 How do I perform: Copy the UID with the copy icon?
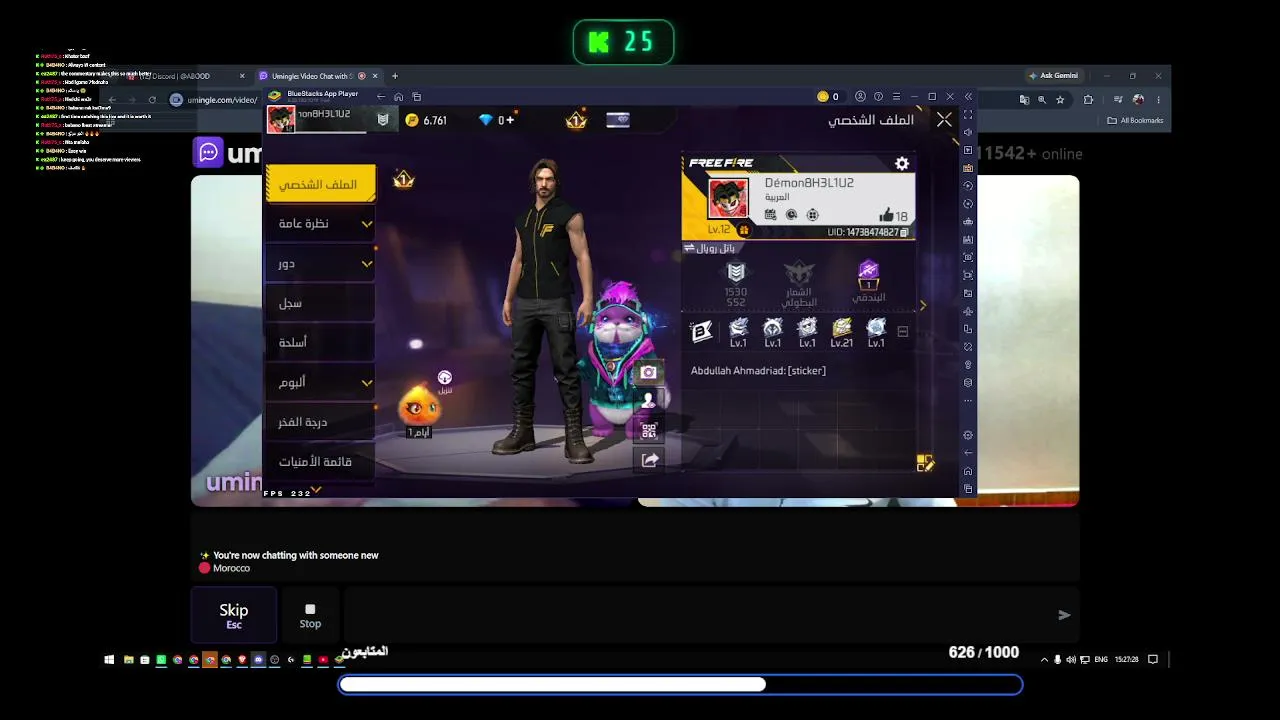tap(905, 232)
